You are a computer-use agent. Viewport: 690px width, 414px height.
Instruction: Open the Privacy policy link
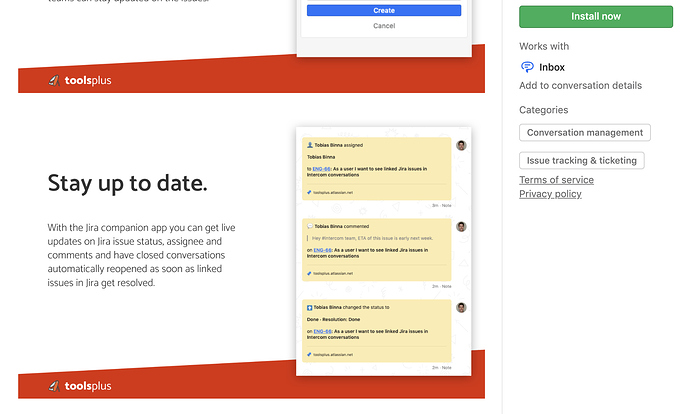pyautogui.click(x=550, y=194)
